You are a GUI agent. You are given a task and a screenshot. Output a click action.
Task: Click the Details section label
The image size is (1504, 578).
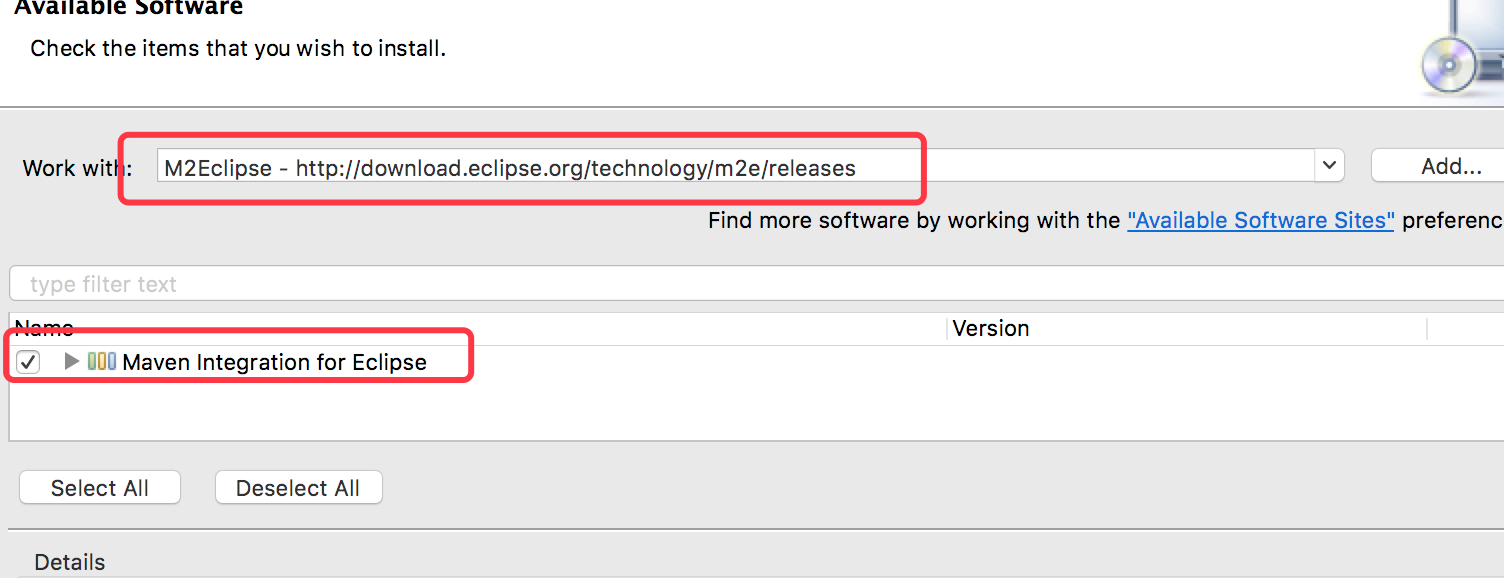[68, 562]
